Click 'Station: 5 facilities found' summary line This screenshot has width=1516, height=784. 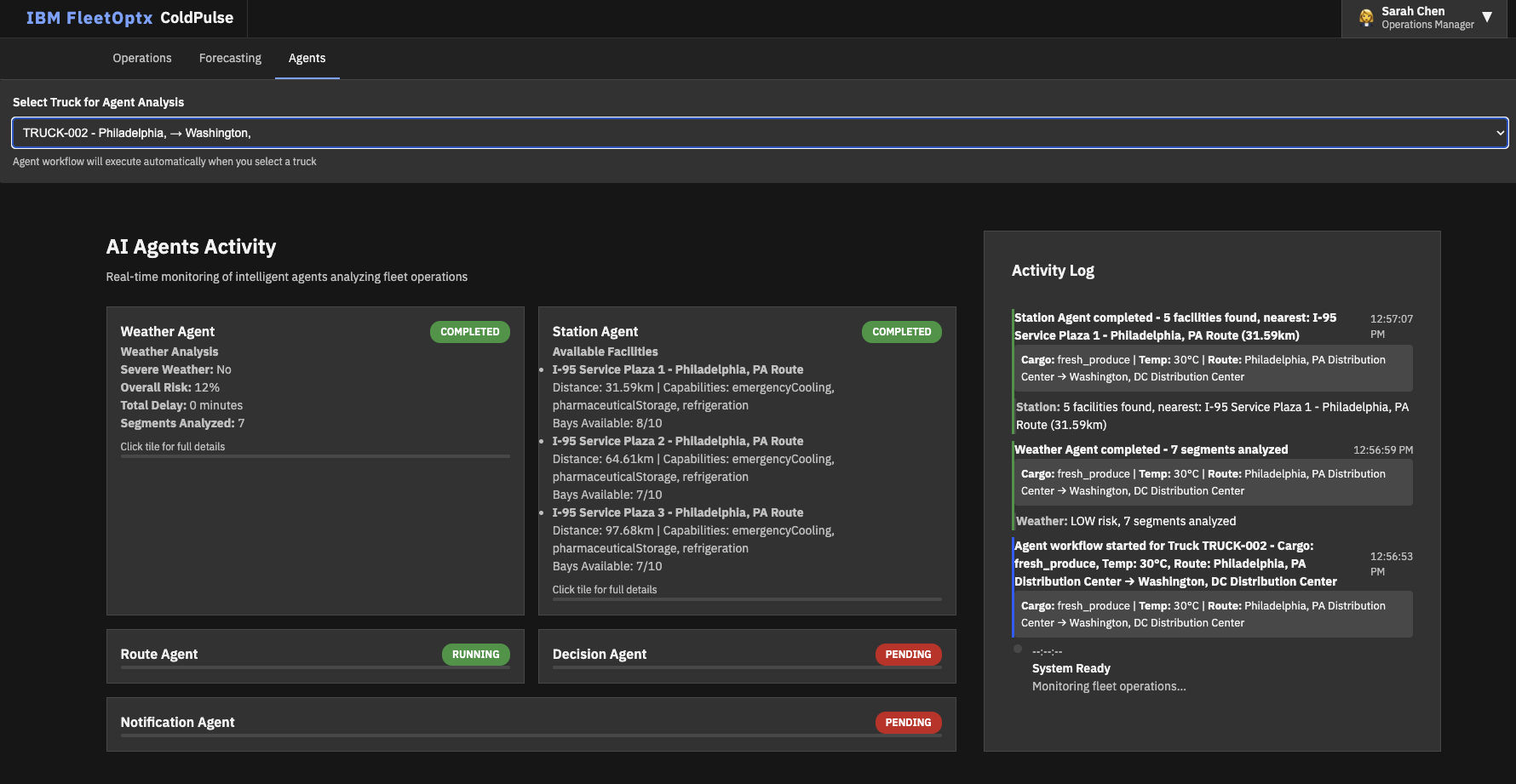pos(1213,415)
